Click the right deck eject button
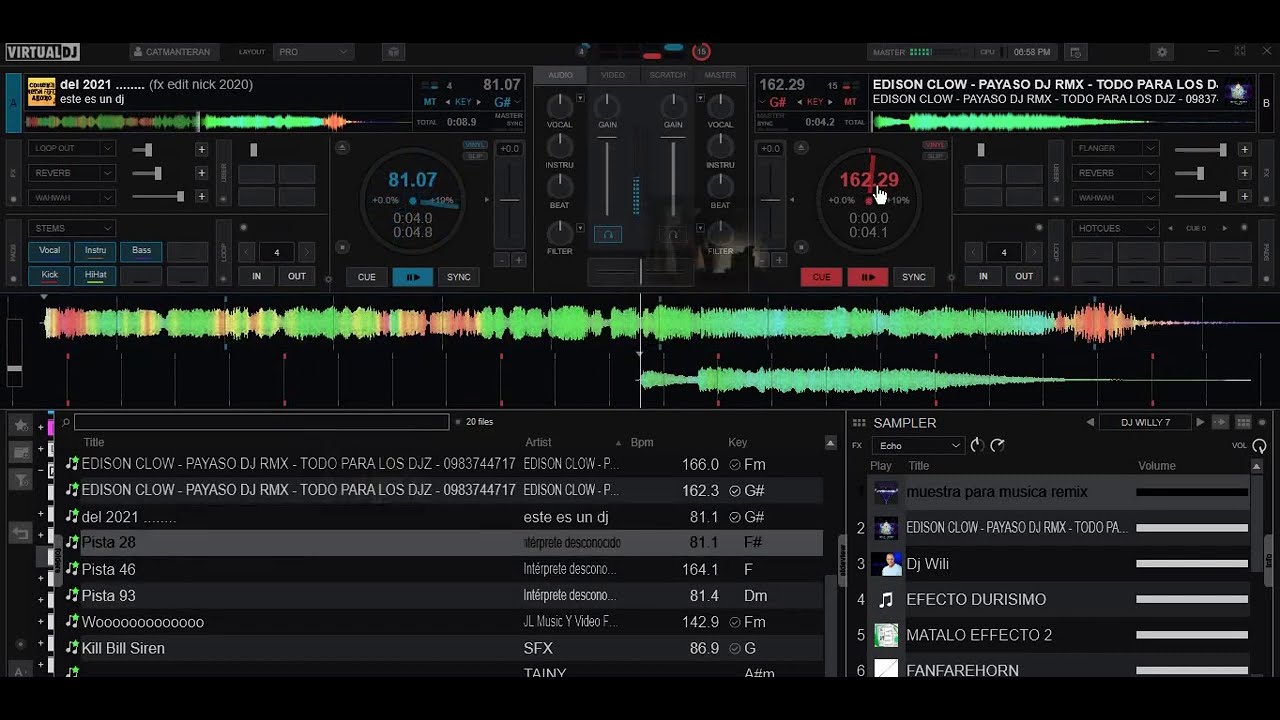This screenshot has width=1280, height=720. 802,148
